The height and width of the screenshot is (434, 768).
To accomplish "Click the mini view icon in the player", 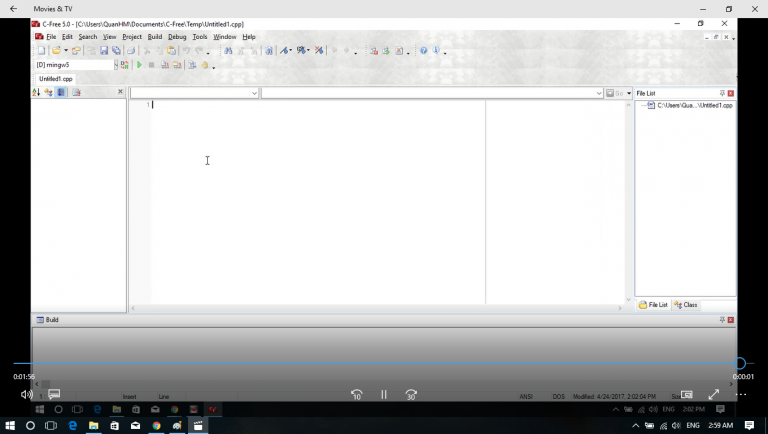I will click(687, 394).
